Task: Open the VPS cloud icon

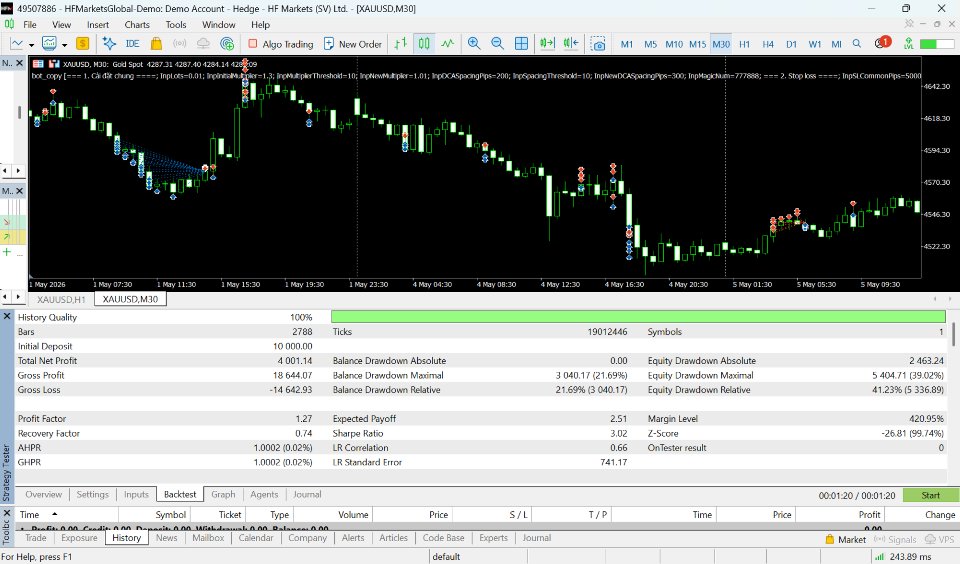Action: point(203,43)
